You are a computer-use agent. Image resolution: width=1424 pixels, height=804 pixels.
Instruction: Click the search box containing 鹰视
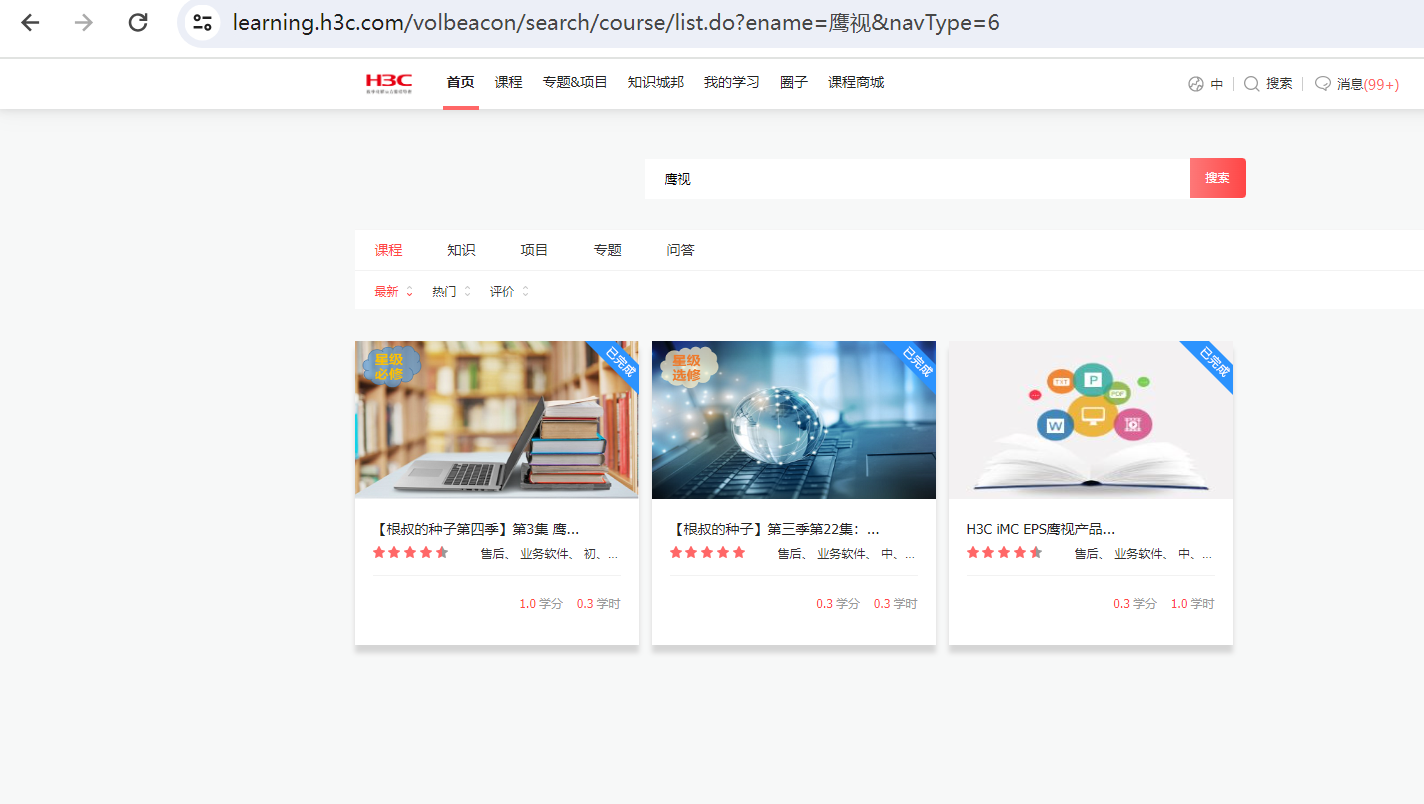pyautogui.click(x=917, y=178)
